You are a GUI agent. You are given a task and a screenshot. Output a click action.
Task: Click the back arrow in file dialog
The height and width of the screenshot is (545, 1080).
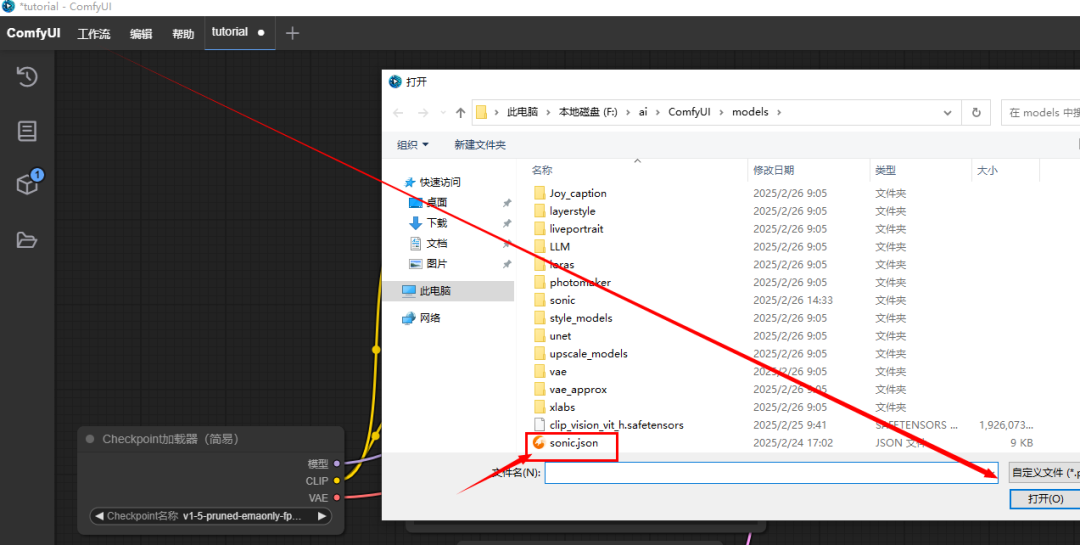coord(398,113)
